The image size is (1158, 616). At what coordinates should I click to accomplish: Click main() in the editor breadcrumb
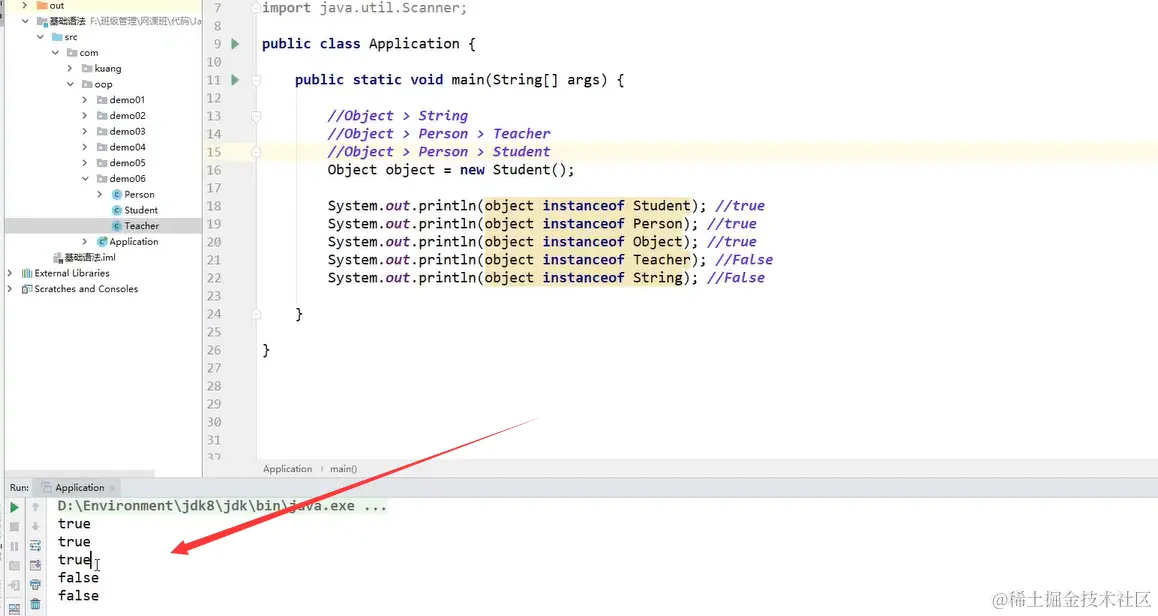343,469
